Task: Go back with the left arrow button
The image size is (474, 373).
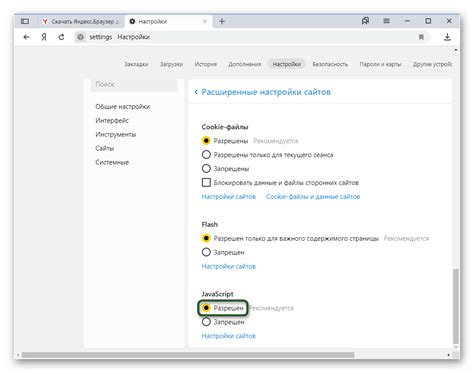Action: 26,37
